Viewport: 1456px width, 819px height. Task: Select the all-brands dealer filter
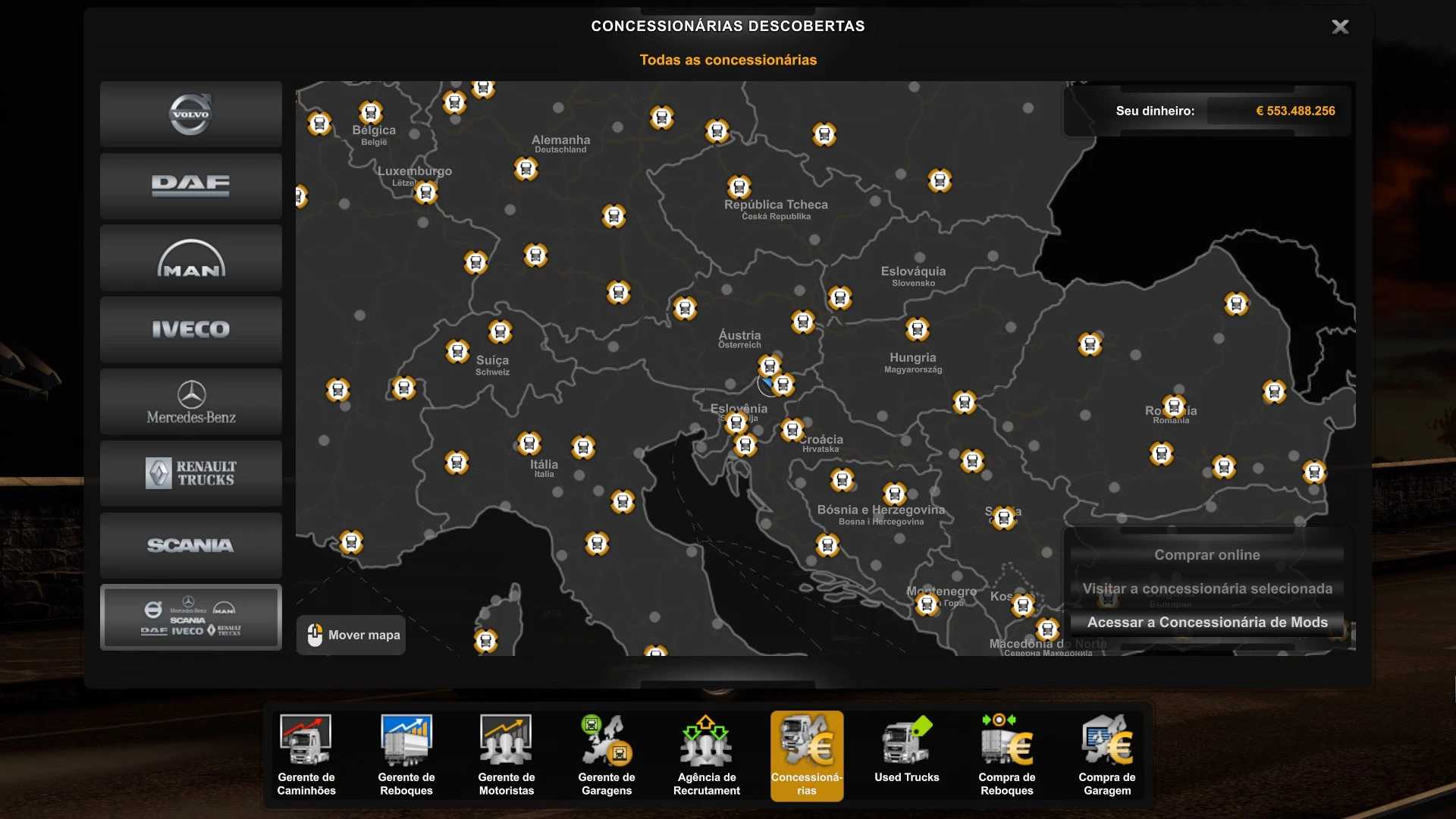click(x=190, y=617)
